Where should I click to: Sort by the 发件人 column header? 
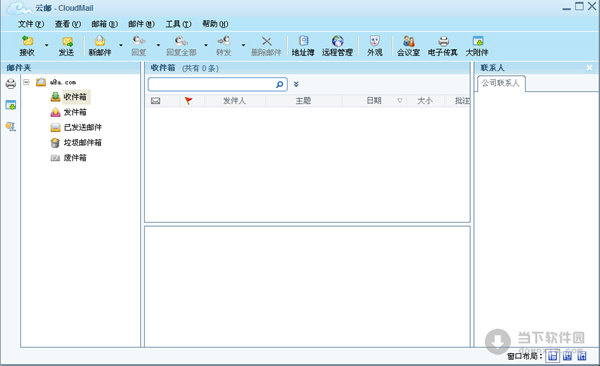(235, 101)
